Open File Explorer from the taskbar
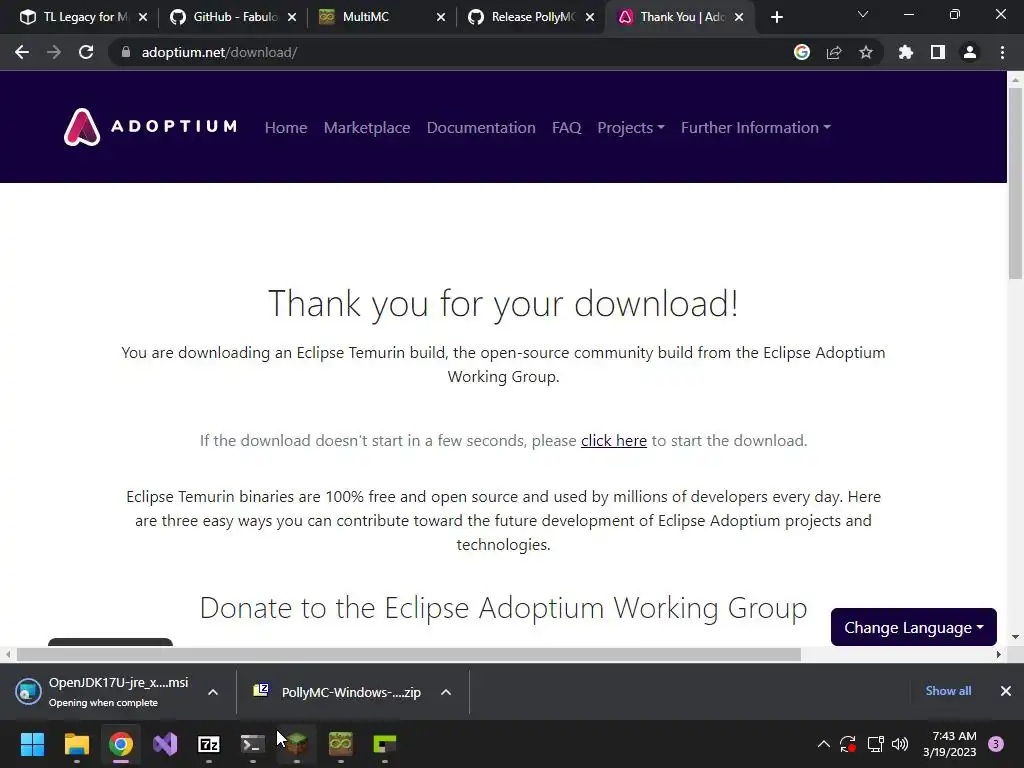Viewport: 1024px width, 768px height. coord(76,744)
